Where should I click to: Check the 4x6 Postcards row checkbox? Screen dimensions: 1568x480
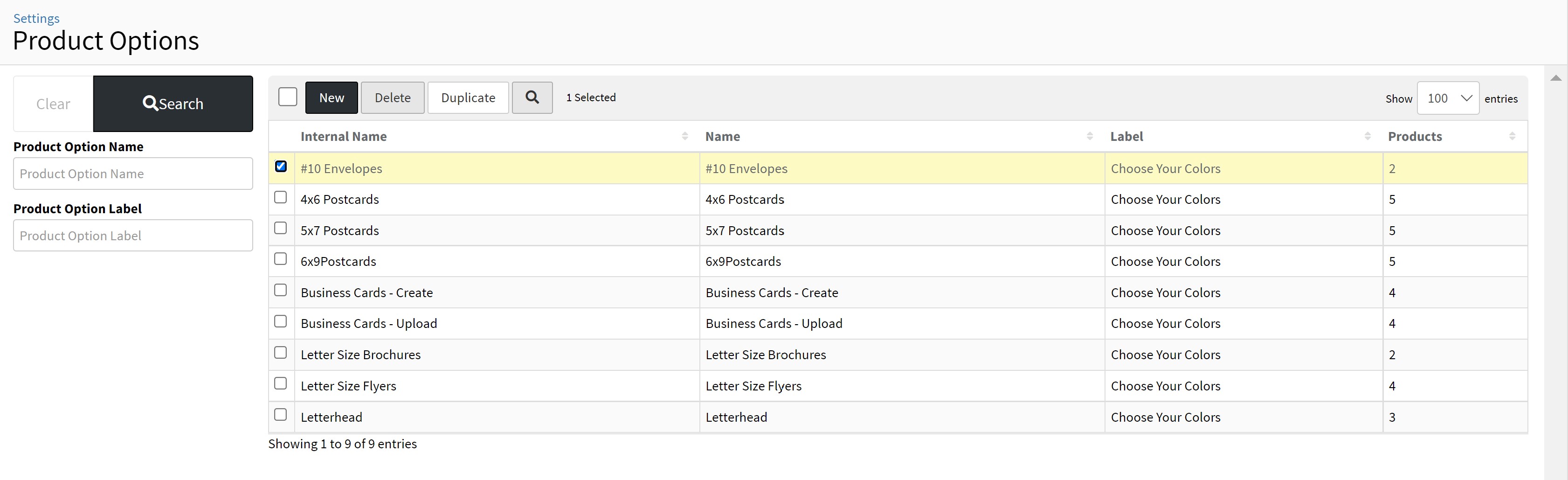tap(281, 197)
